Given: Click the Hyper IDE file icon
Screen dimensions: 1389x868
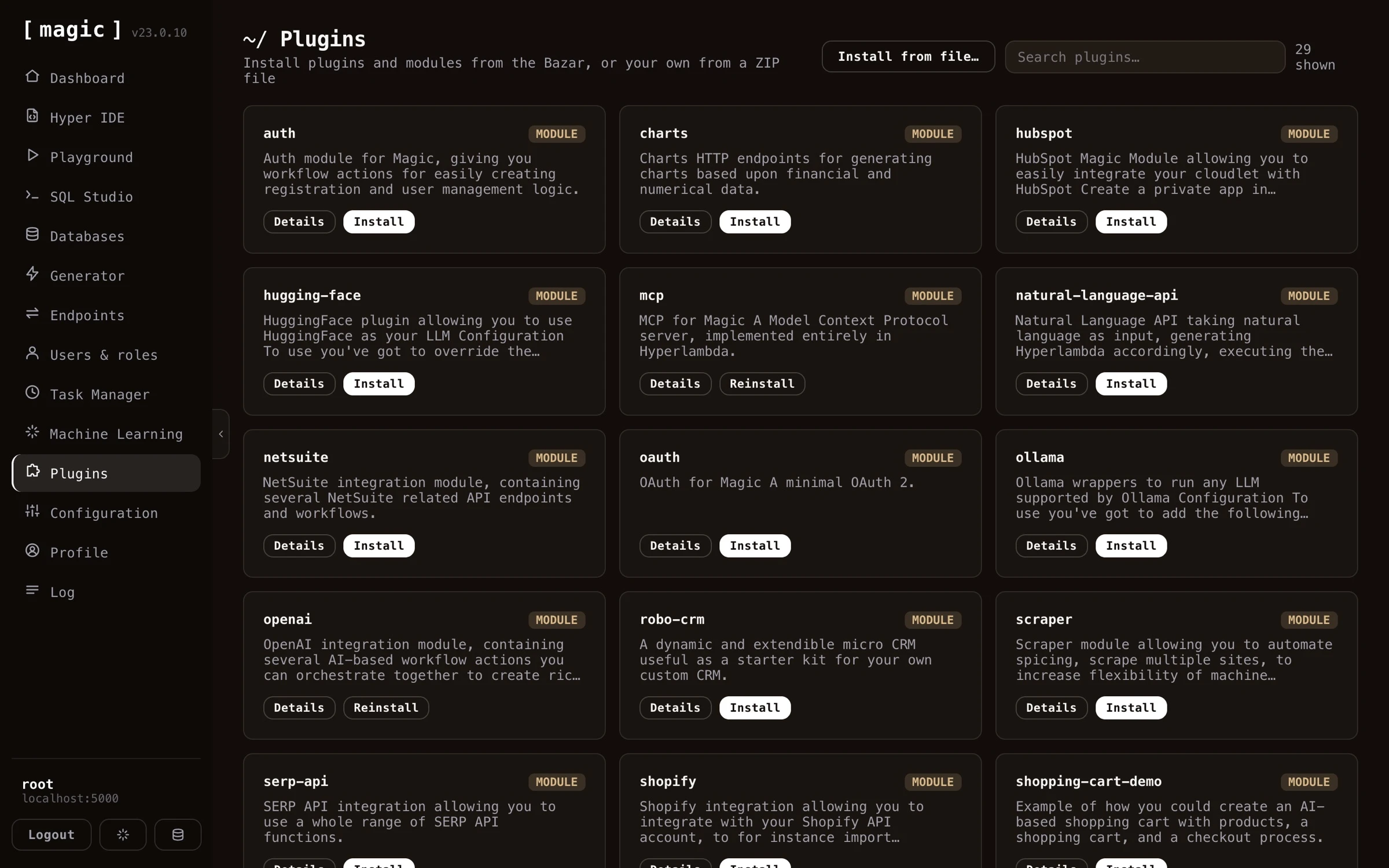Looking at the screenshot, I should click(32, 116).
